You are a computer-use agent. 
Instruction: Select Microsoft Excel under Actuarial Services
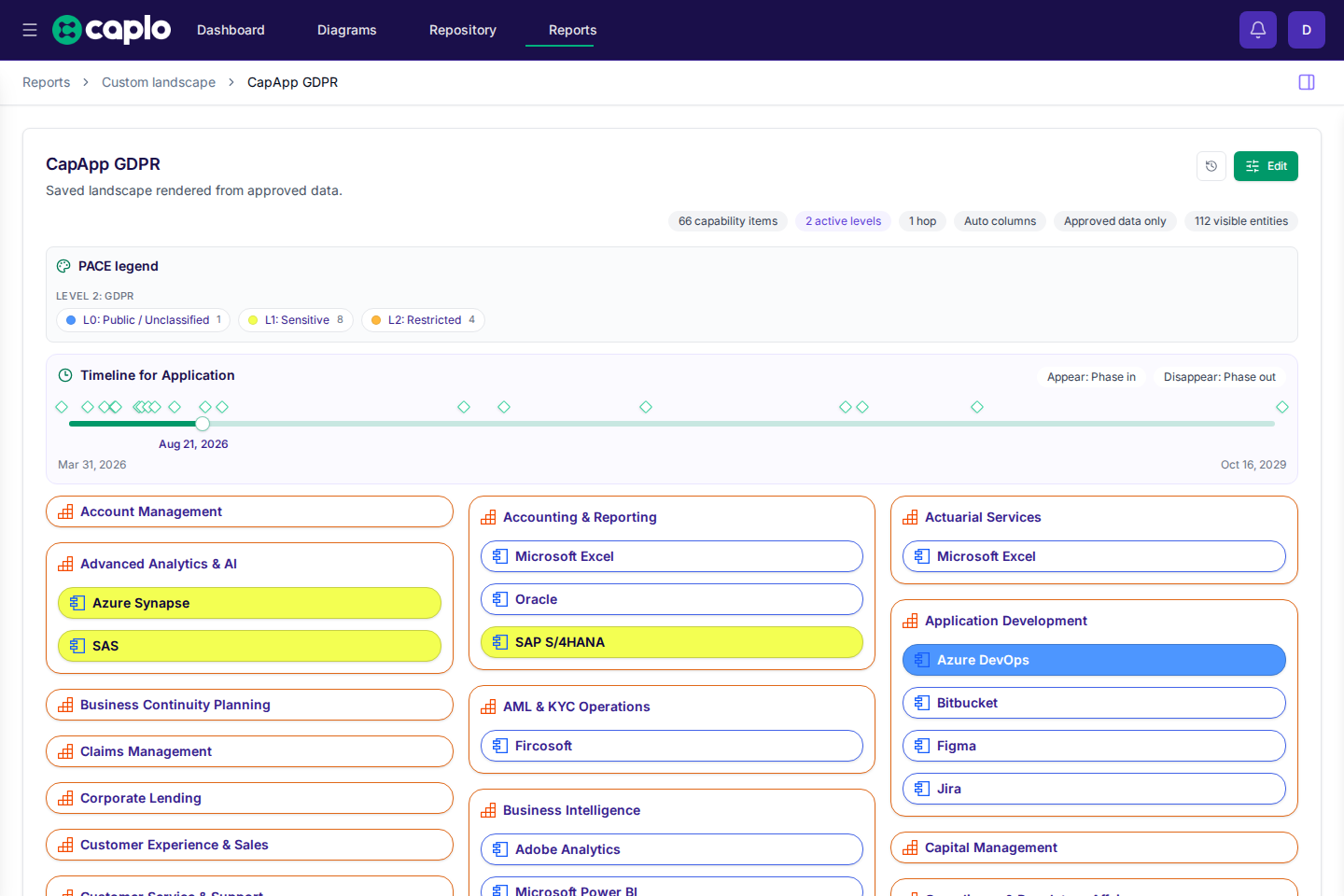pos(1094,556)
